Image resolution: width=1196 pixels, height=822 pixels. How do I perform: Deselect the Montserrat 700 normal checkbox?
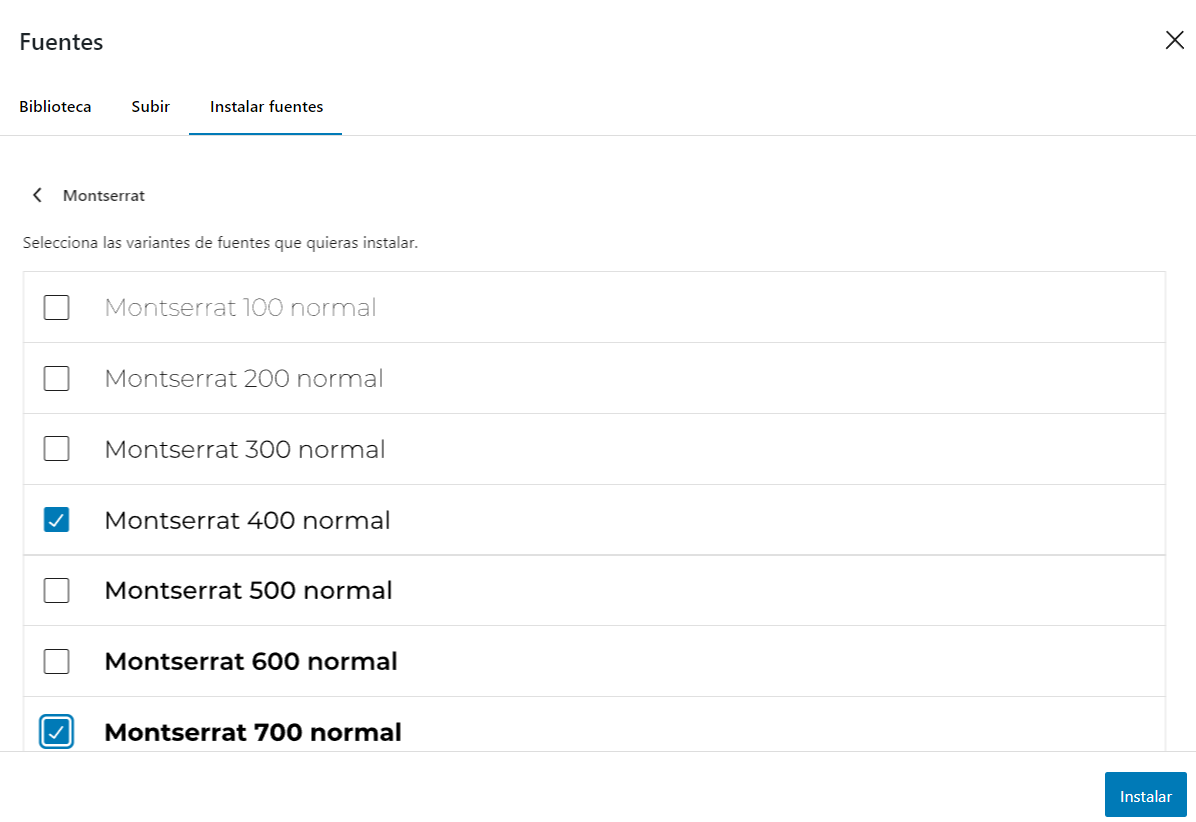click(57, 732)
